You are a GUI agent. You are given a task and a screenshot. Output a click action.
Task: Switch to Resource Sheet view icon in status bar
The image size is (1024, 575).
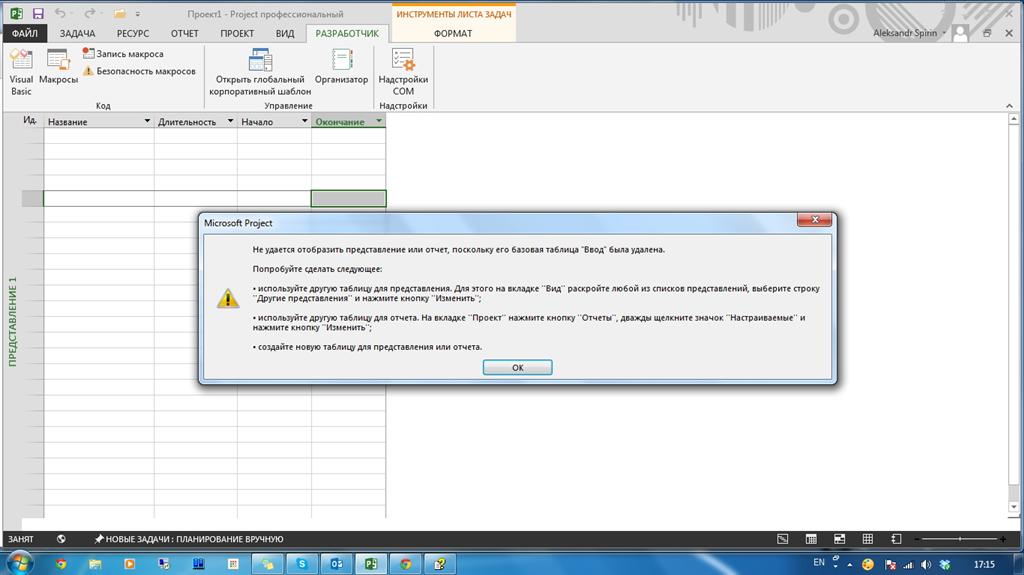pyautogui.click(x=867, y=539)
